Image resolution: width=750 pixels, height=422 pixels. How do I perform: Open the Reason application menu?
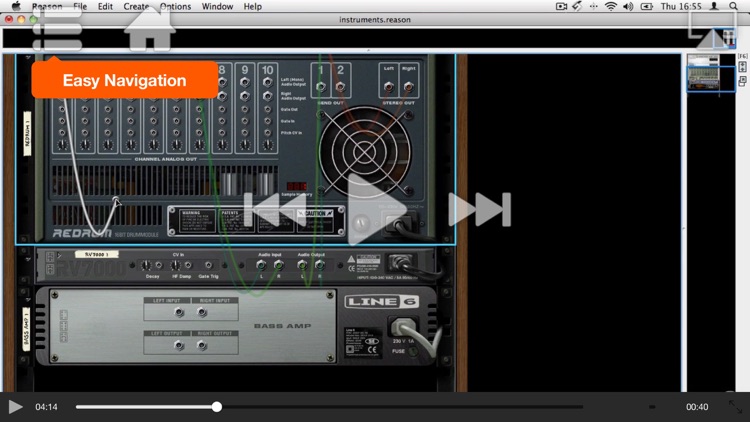47,6
